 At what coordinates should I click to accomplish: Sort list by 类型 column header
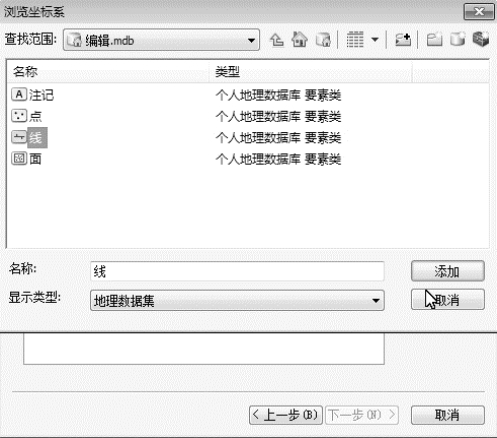(311, 72)
